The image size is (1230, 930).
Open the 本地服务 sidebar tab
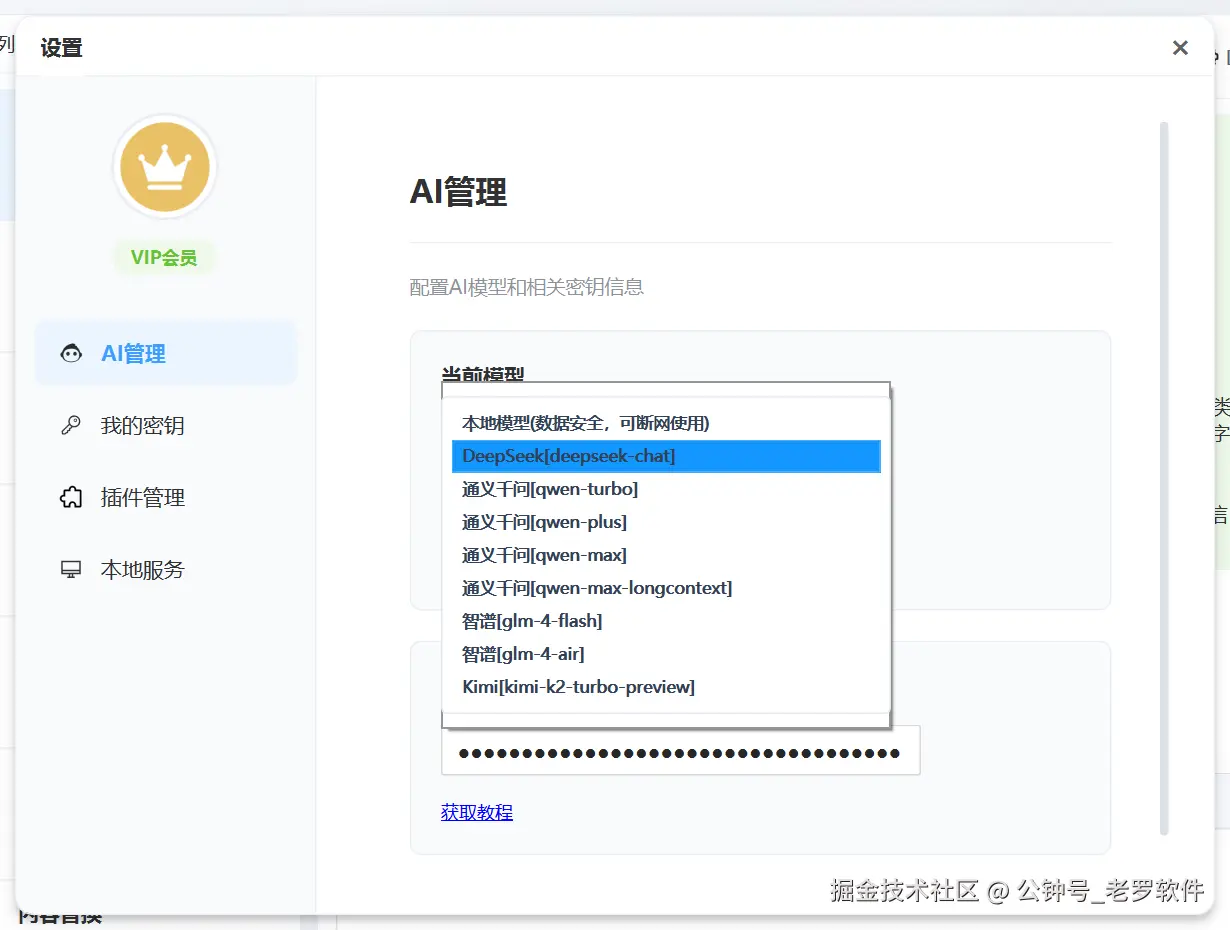(166, 570)
